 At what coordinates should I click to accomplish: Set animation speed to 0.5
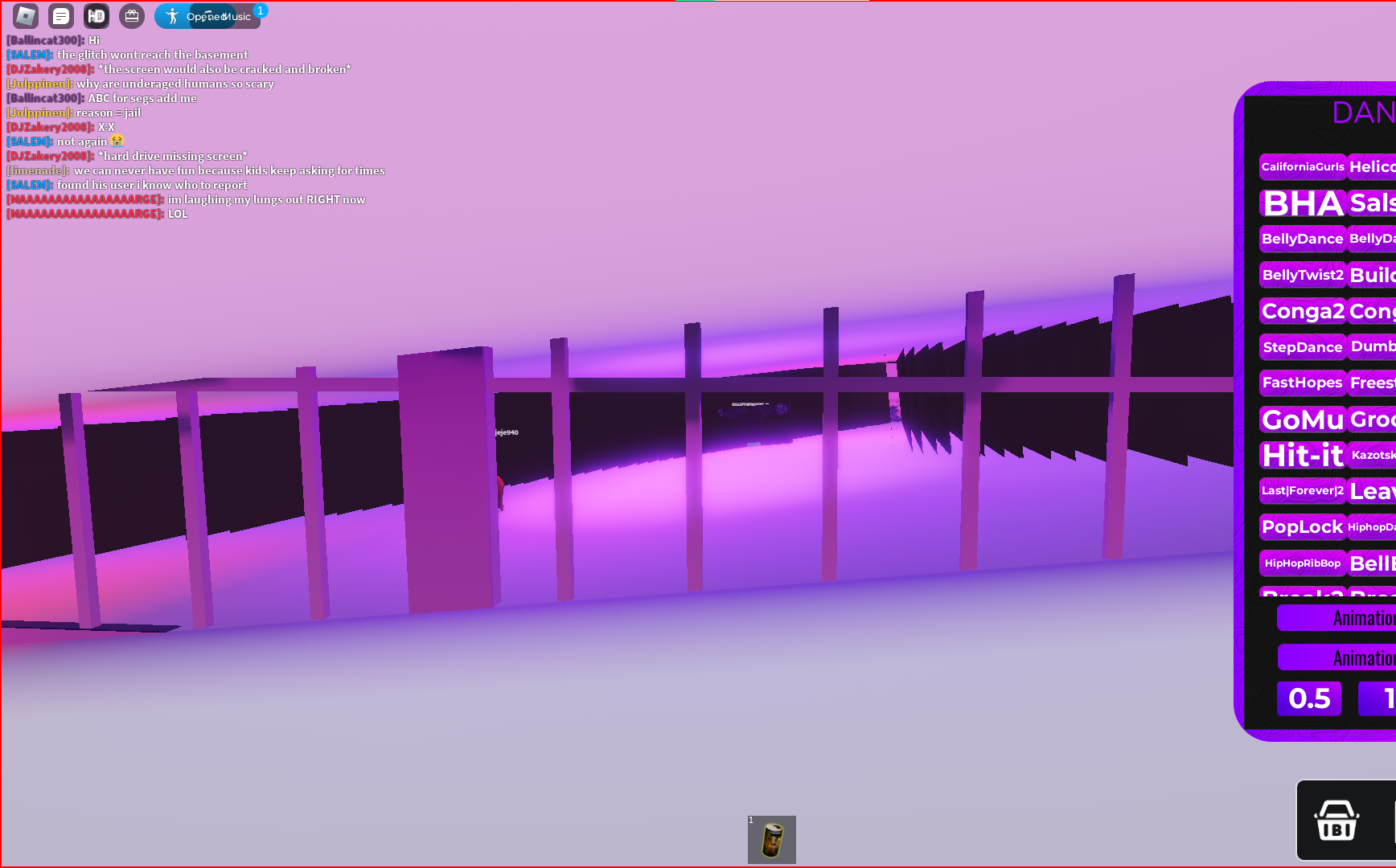(1308, 698)
